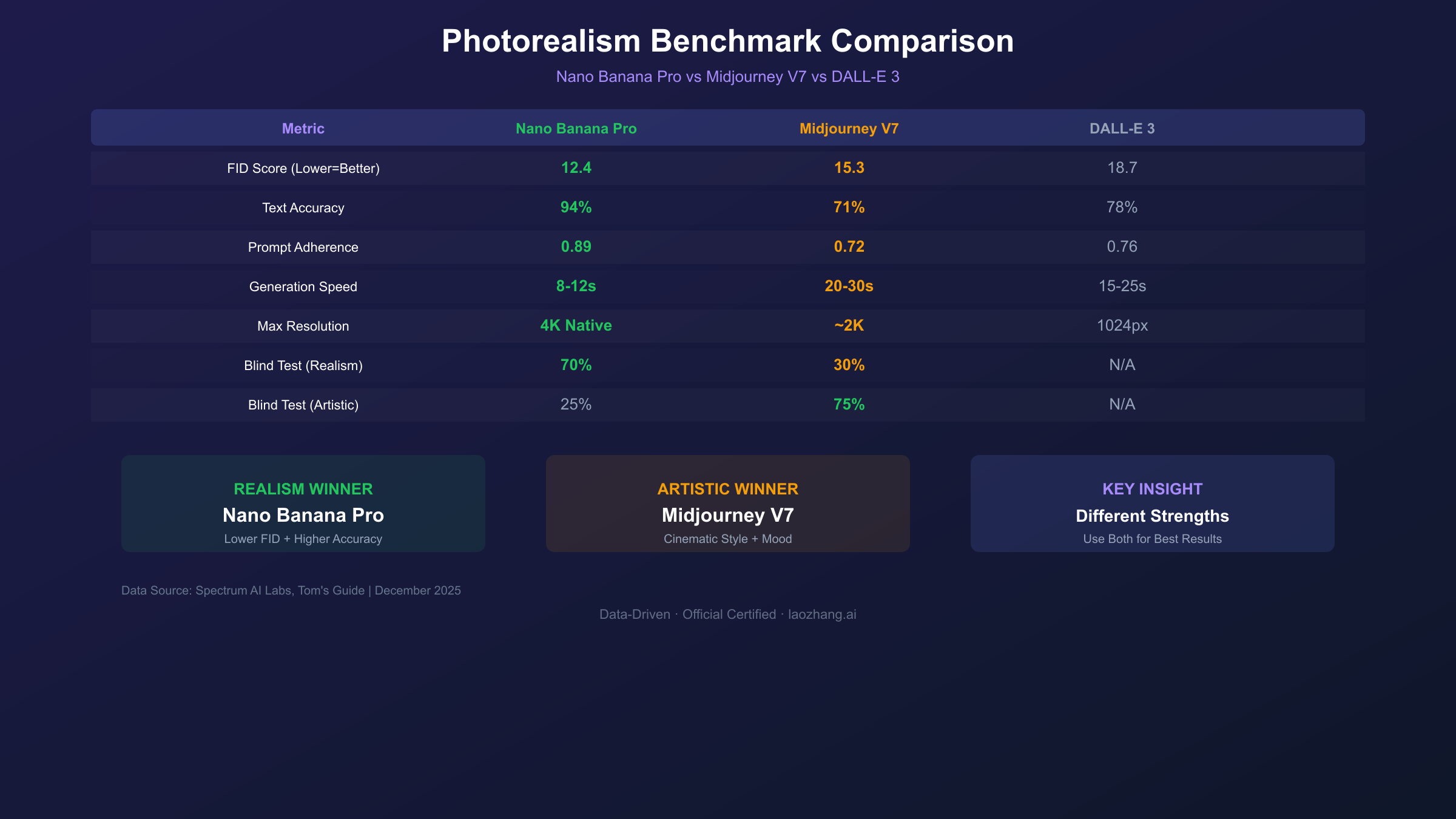Select the Nano Banana Pro column header
This screenshot has width=1456, height=819.
[x=576, y=129]
